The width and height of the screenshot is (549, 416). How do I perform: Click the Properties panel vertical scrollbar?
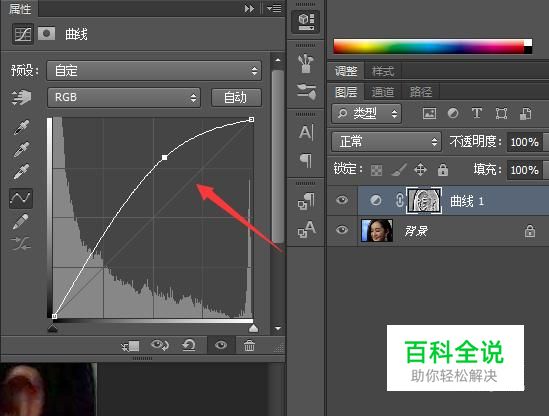[278, 156]
